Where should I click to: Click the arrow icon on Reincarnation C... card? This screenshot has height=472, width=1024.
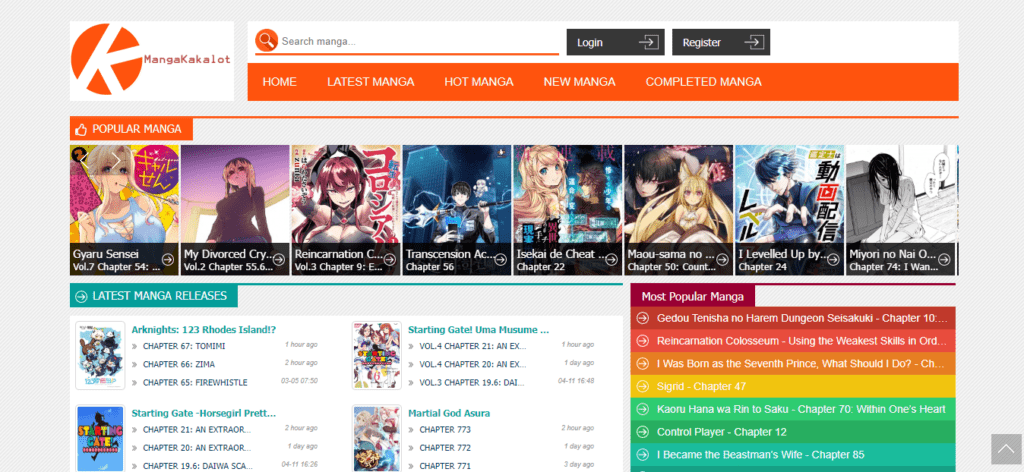pyautogui.click(x=390, y=259)
